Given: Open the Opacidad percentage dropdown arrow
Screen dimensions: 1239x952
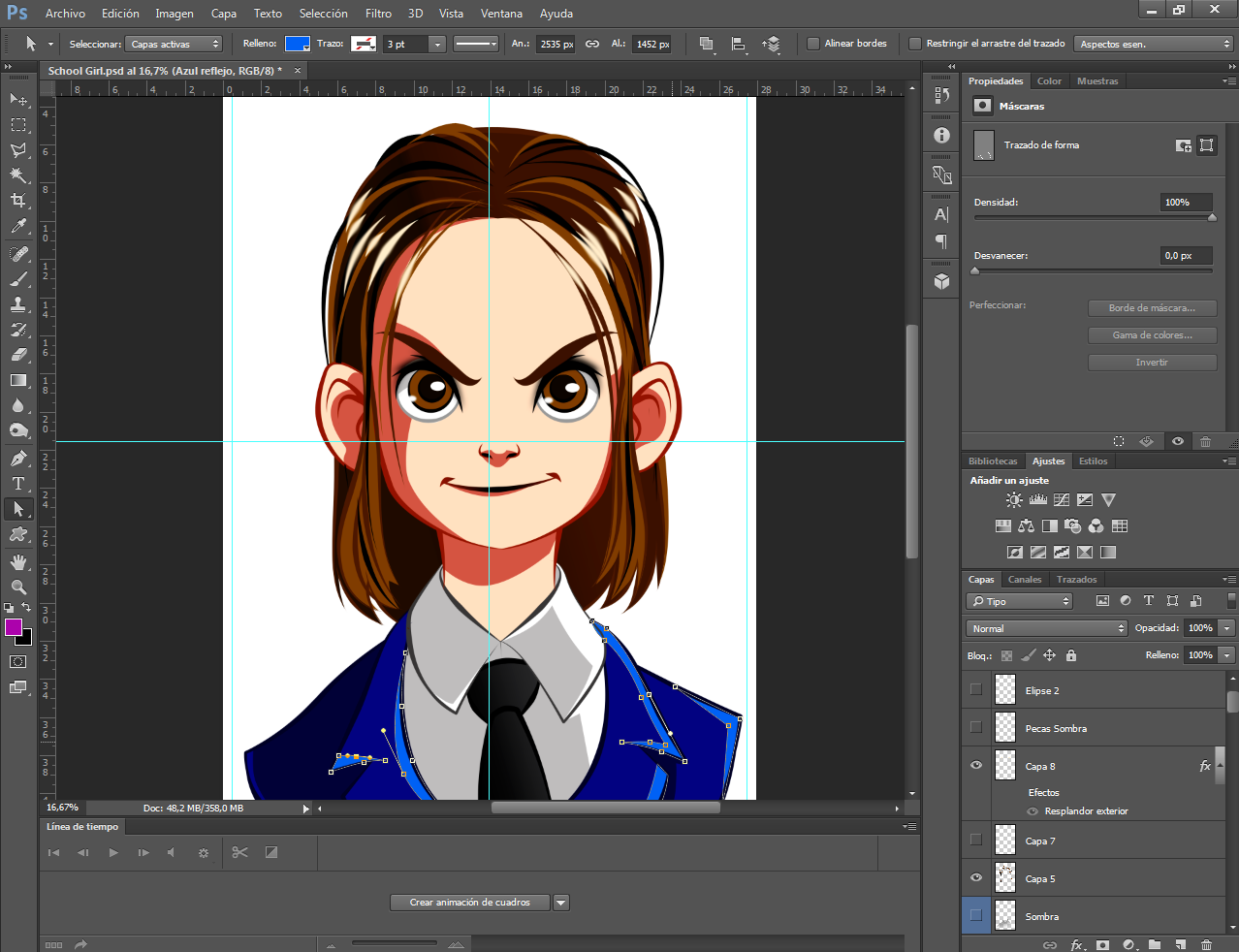Looking at the screenshot, I should click(1227, 628).
